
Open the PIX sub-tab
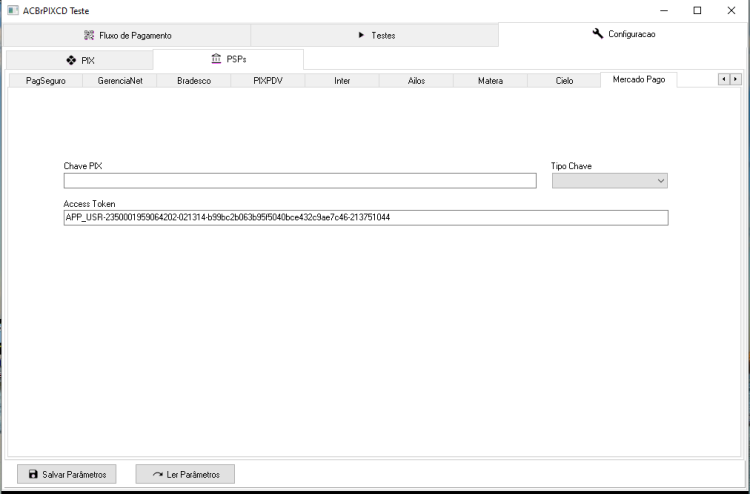[x=80, y=60]
